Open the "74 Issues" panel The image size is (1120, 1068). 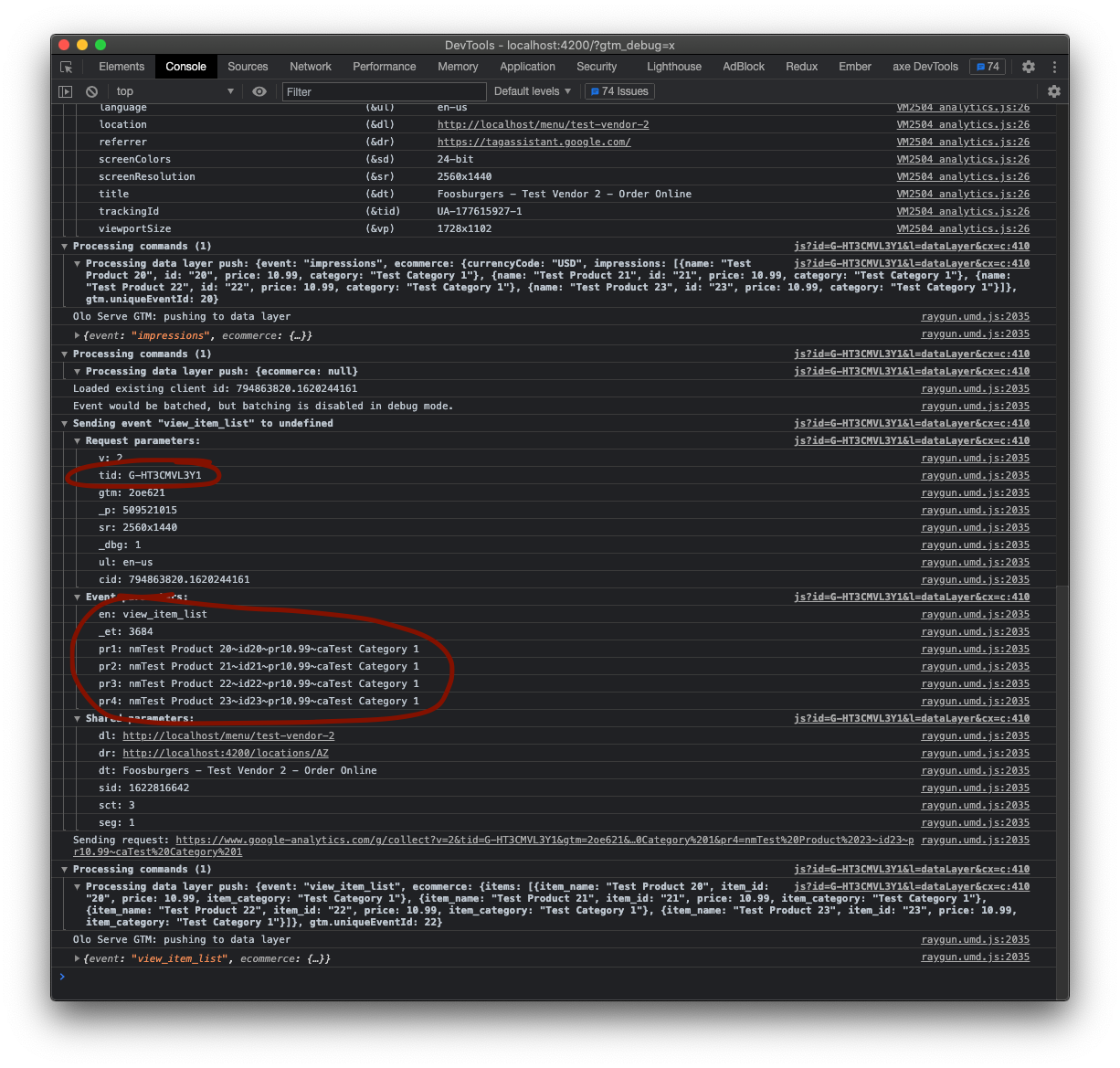[618, 91]
